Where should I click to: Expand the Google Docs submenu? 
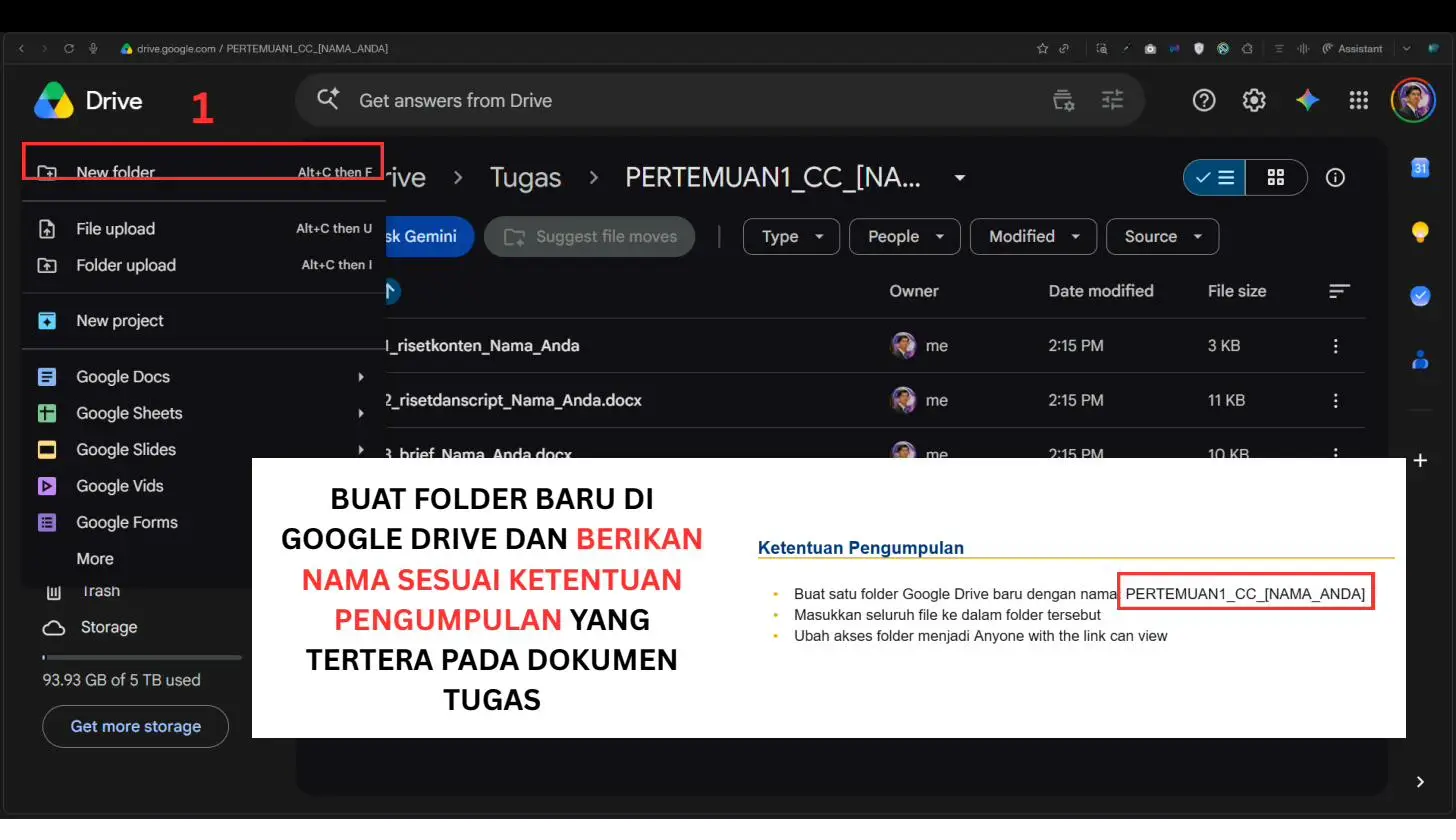pos(203,377)
